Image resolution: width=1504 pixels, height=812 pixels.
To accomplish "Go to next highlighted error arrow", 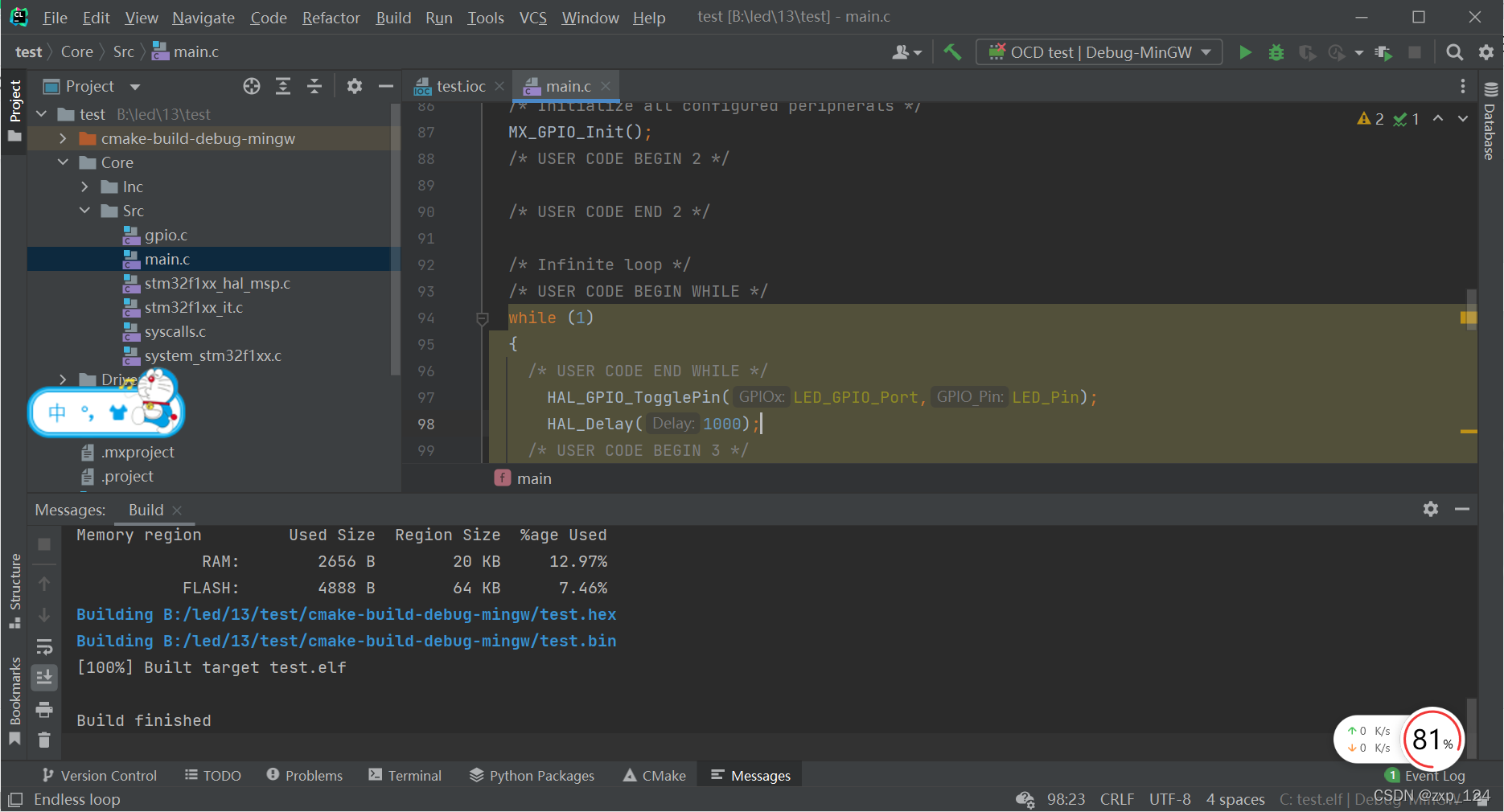I will [1463, 119].
